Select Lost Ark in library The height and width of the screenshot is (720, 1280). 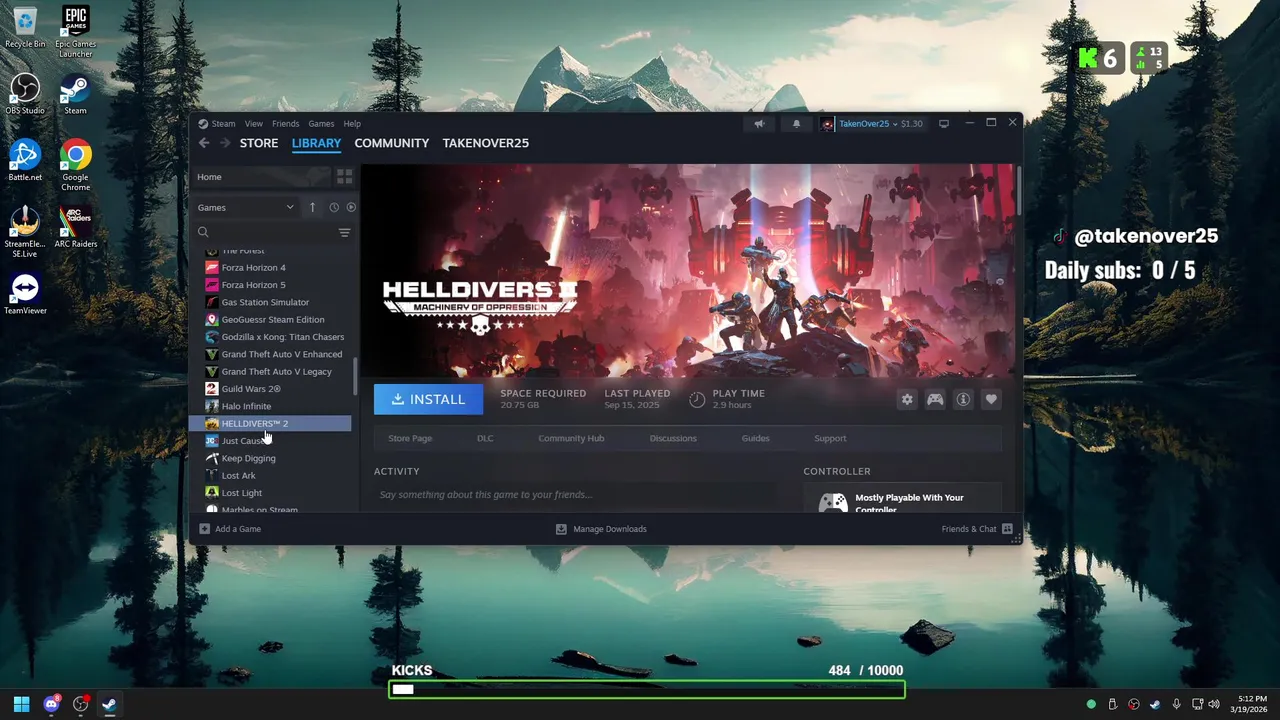tap(270, 476)
